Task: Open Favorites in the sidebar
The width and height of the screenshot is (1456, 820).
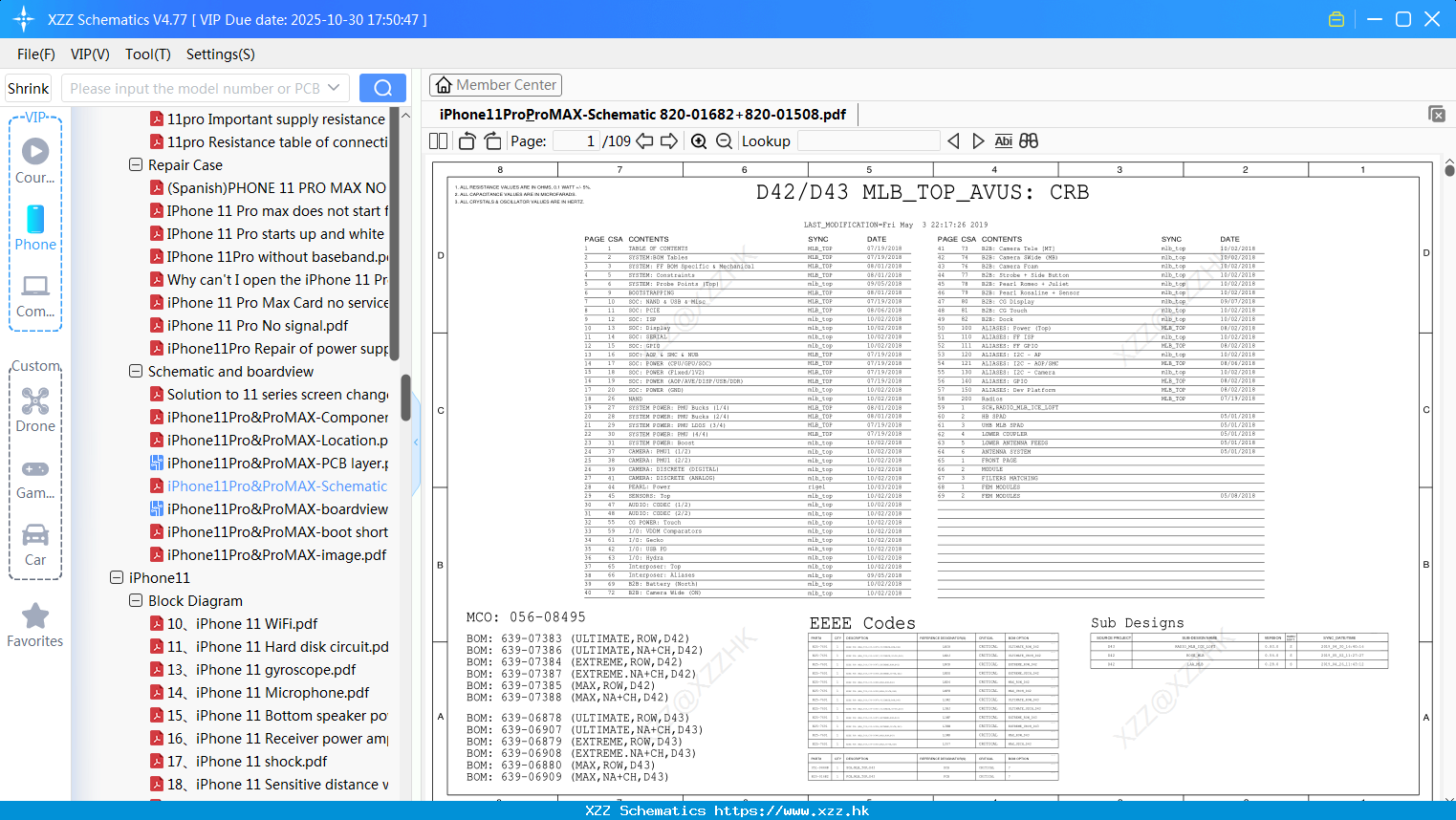Action: (x=35, y=626)
